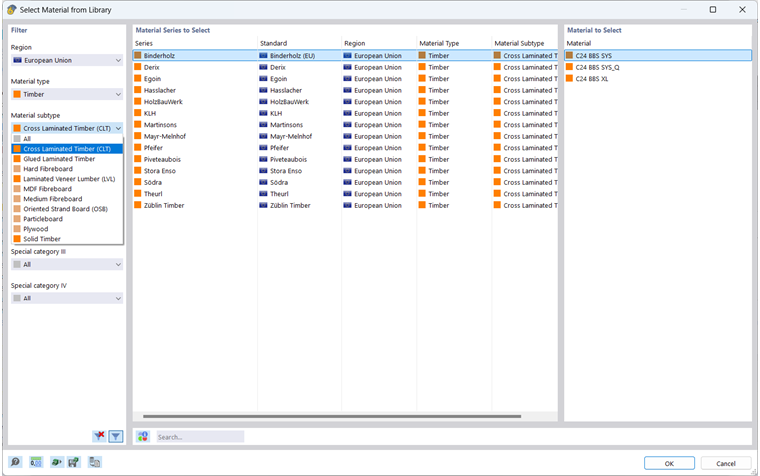Sort by the Series column header
The height and width of the screenshot is (476, 760).
click(195, 43)
